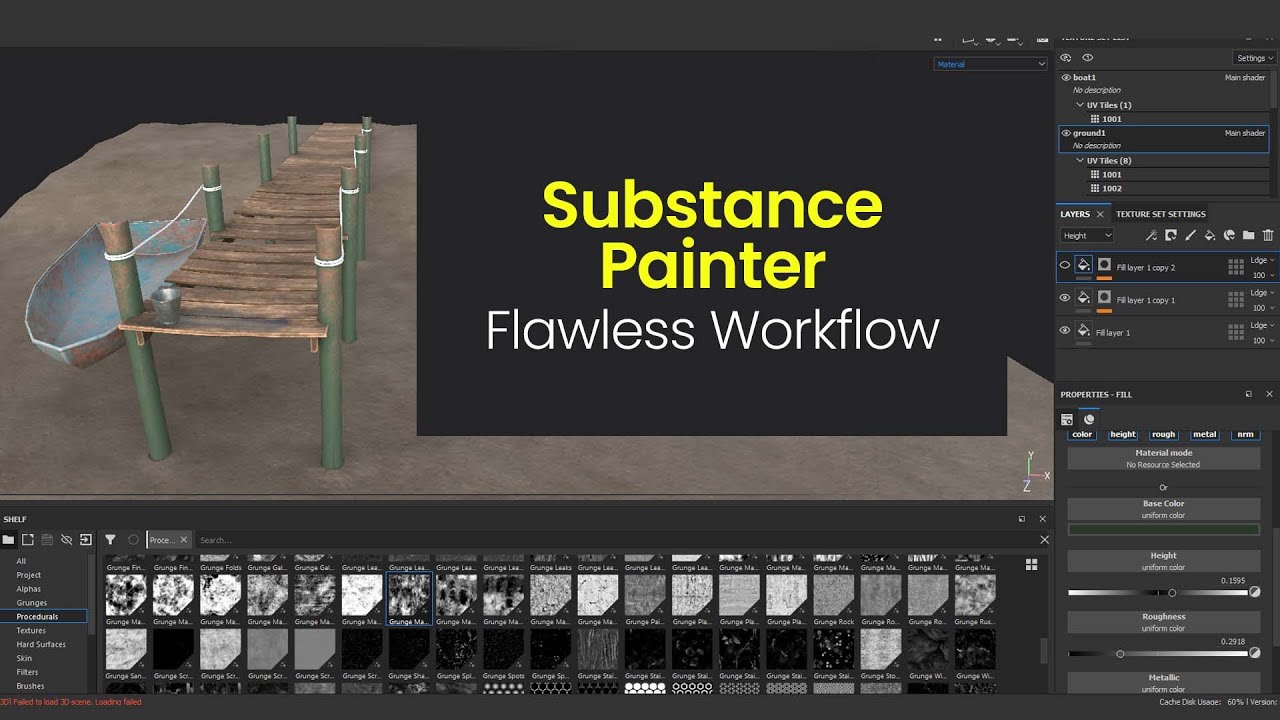Toggle the rough channel button

coord(1164,435)
